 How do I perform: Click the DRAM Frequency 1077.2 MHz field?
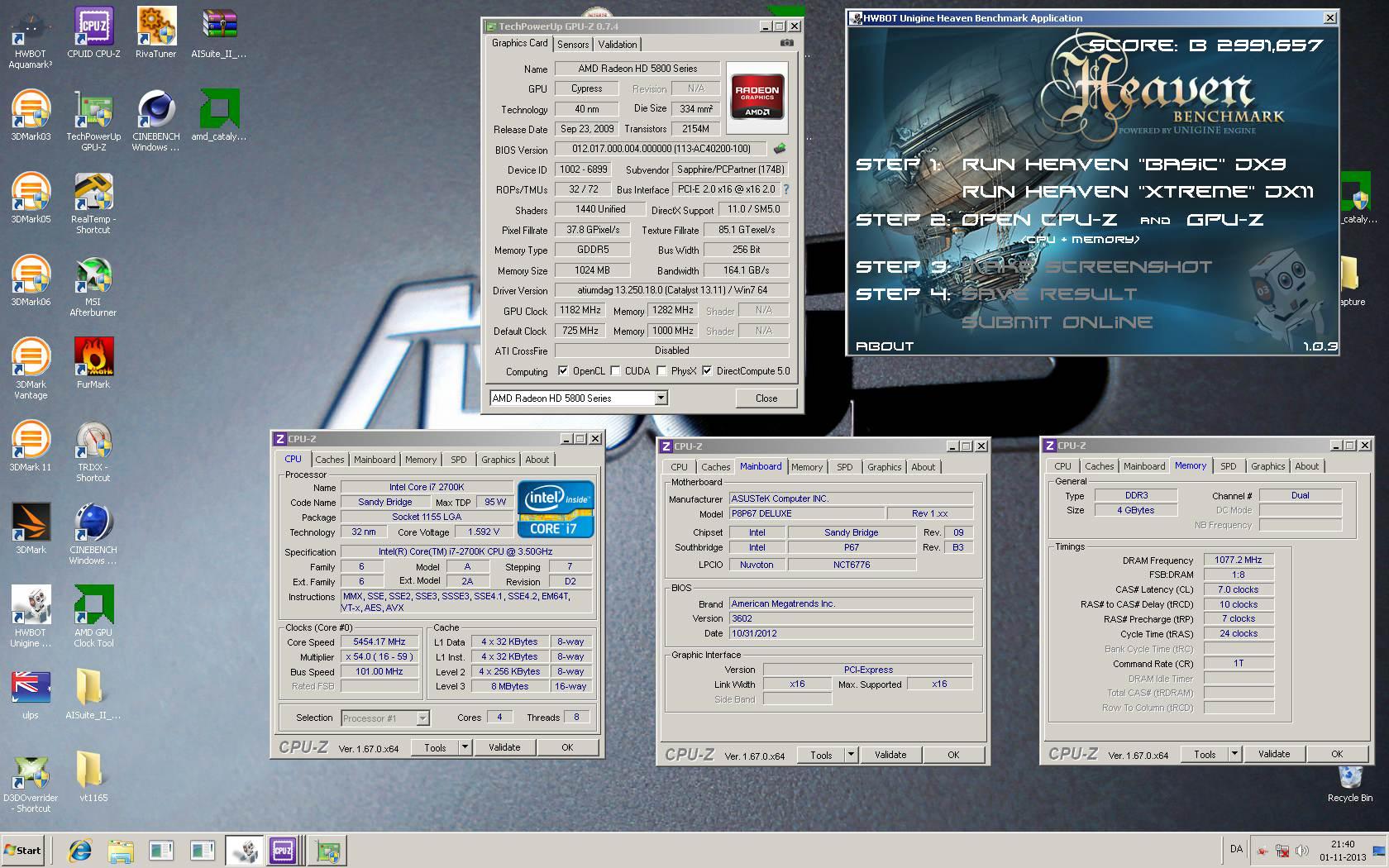[1238, 560]
